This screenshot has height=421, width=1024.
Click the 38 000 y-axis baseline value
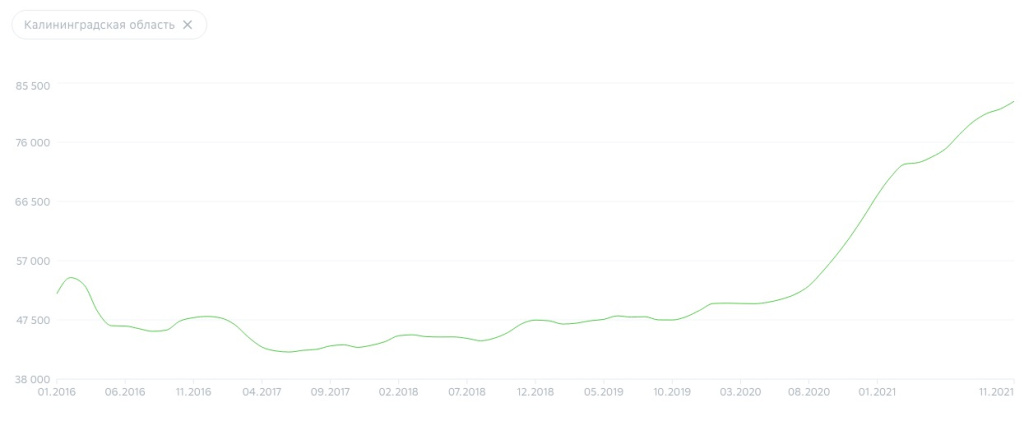[34, 379]
